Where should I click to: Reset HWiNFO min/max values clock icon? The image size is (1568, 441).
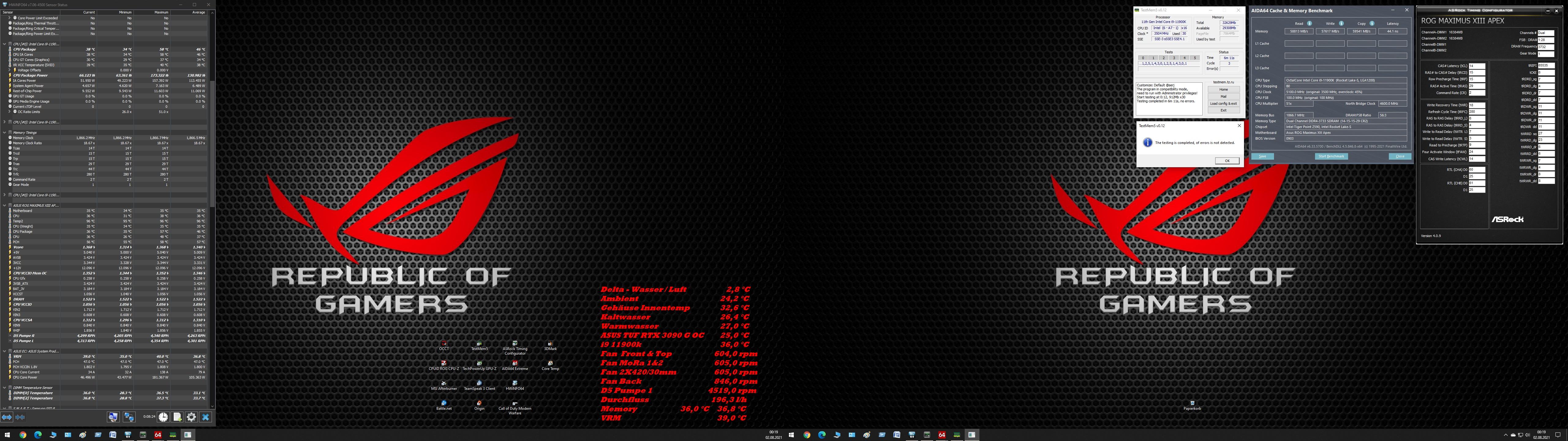tap(163, 417)
